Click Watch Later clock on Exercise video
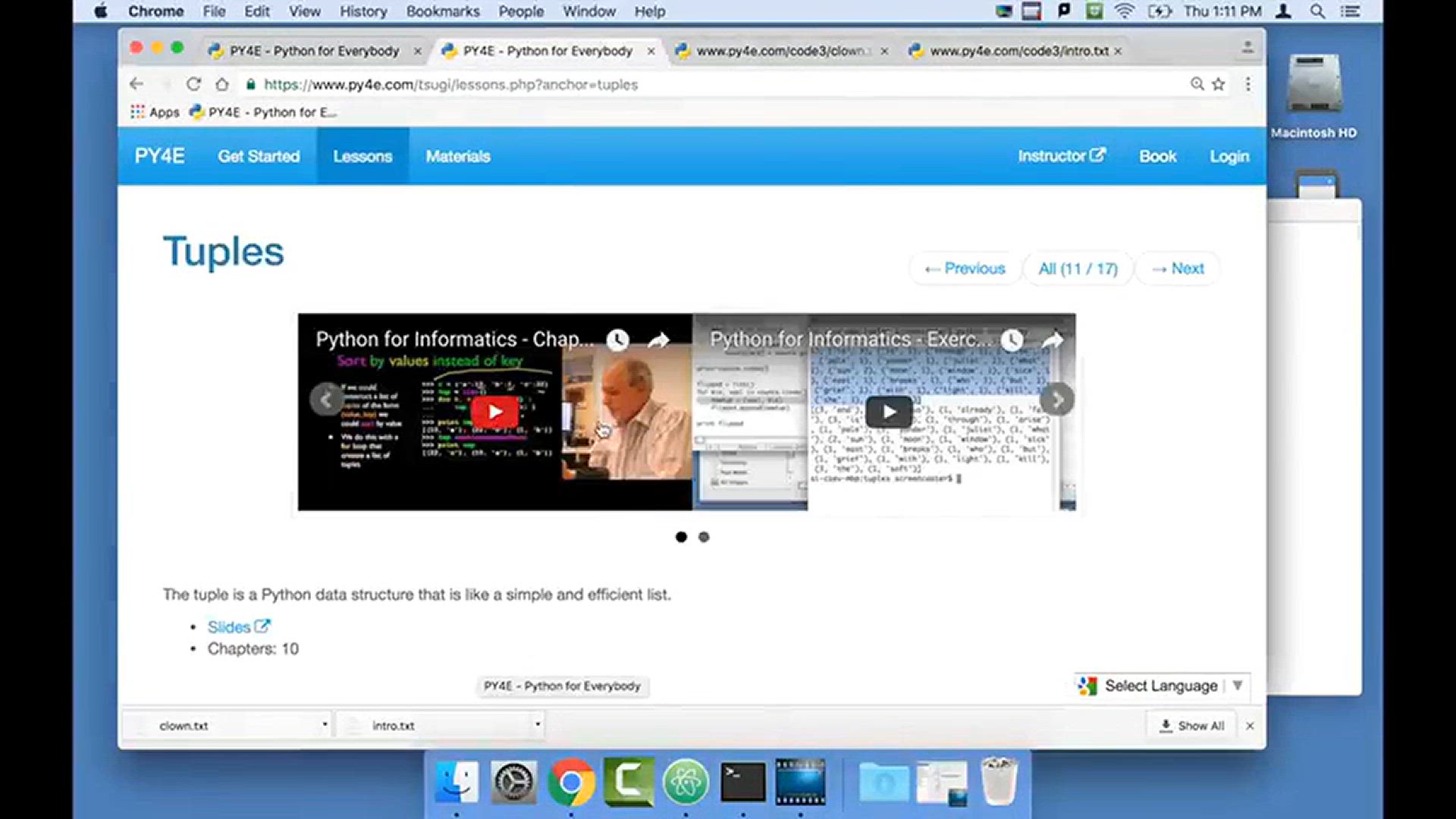The image size is (1456, 819). pos(1012,340)
